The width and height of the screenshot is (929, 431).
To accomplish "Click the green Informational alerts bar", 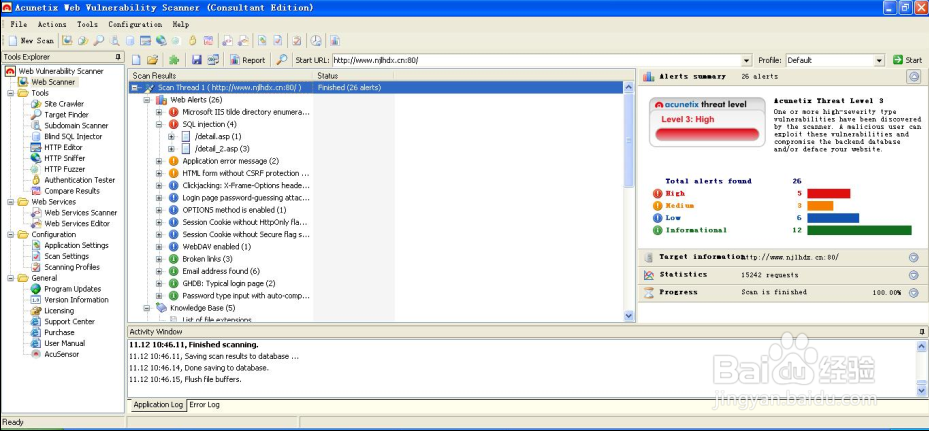I will (859, 230).
